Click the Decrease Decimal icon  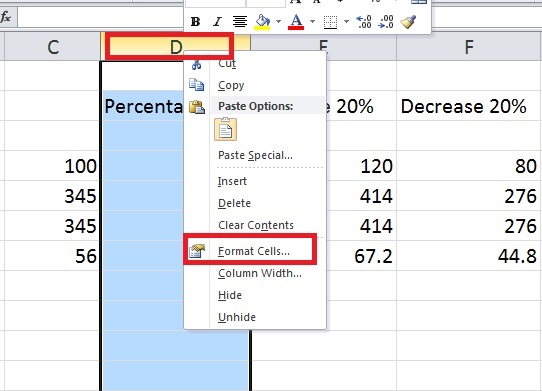tap(386, 22)
